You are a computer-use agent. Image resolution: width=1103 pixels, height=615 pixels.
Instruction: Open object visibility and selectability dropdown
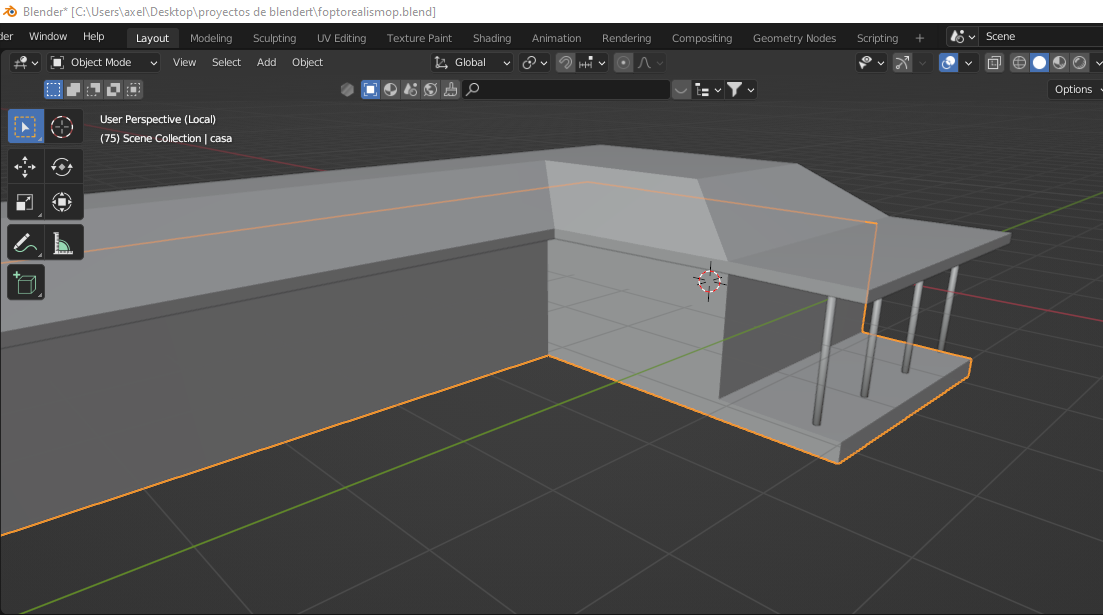871,63
